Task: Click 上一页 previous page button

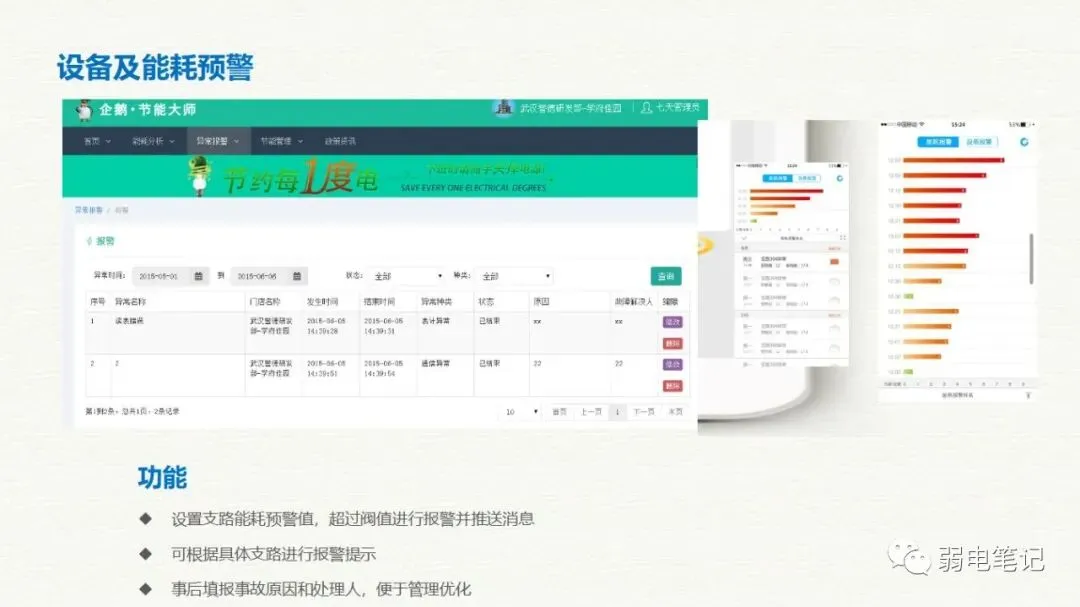Action: tap(590, 411)
